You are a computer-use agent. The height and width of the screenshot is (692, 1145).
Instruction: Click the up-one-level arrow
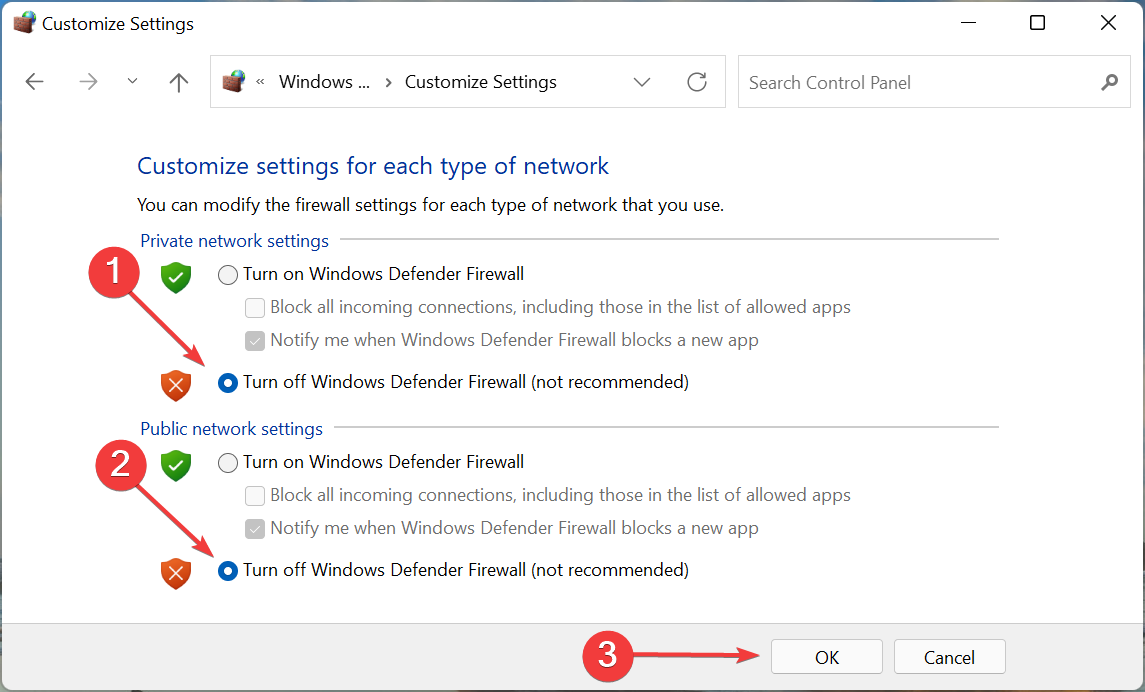178,82
